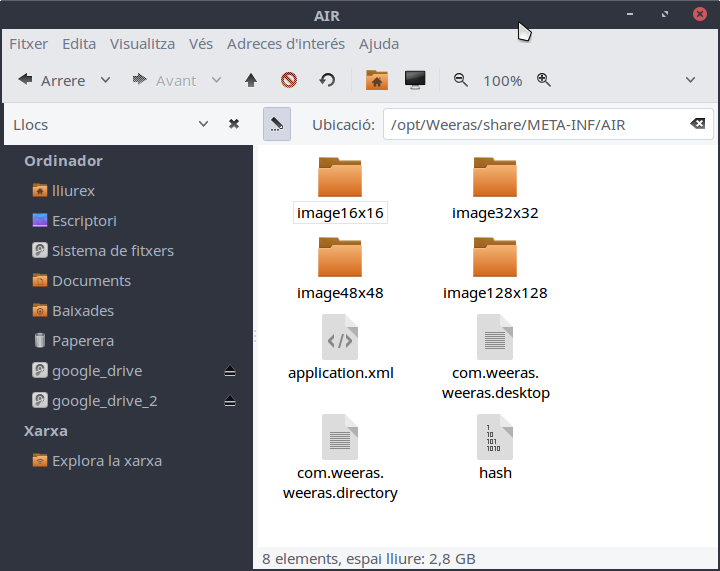Zoom out with the magnifier minus icon
The height and width of the screenshot is (571, 720).
pyautogui.click(x=461, y=80)
